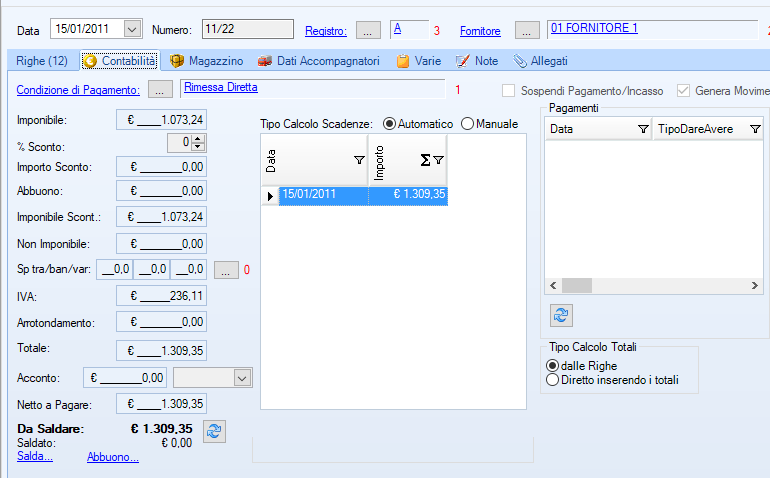Click the Pagamenti horizontal scrollbar right arrow

tap(762, 286)
